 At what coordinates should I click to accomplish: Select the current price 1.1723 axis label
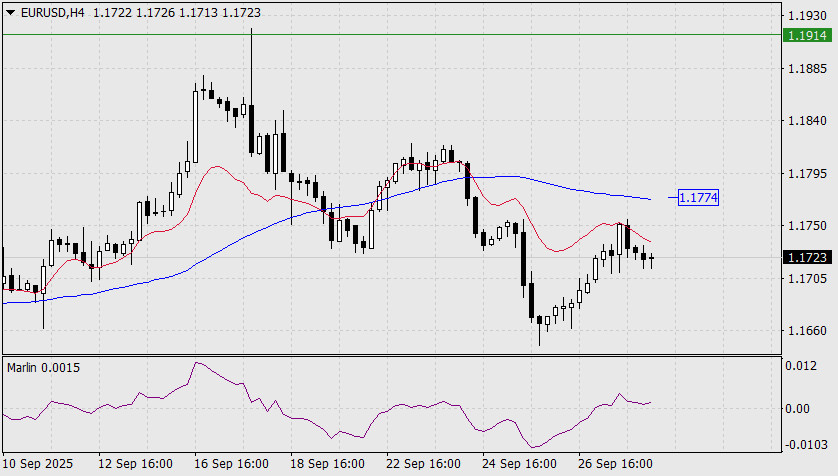pyautogui.click(x=805, y=257)
